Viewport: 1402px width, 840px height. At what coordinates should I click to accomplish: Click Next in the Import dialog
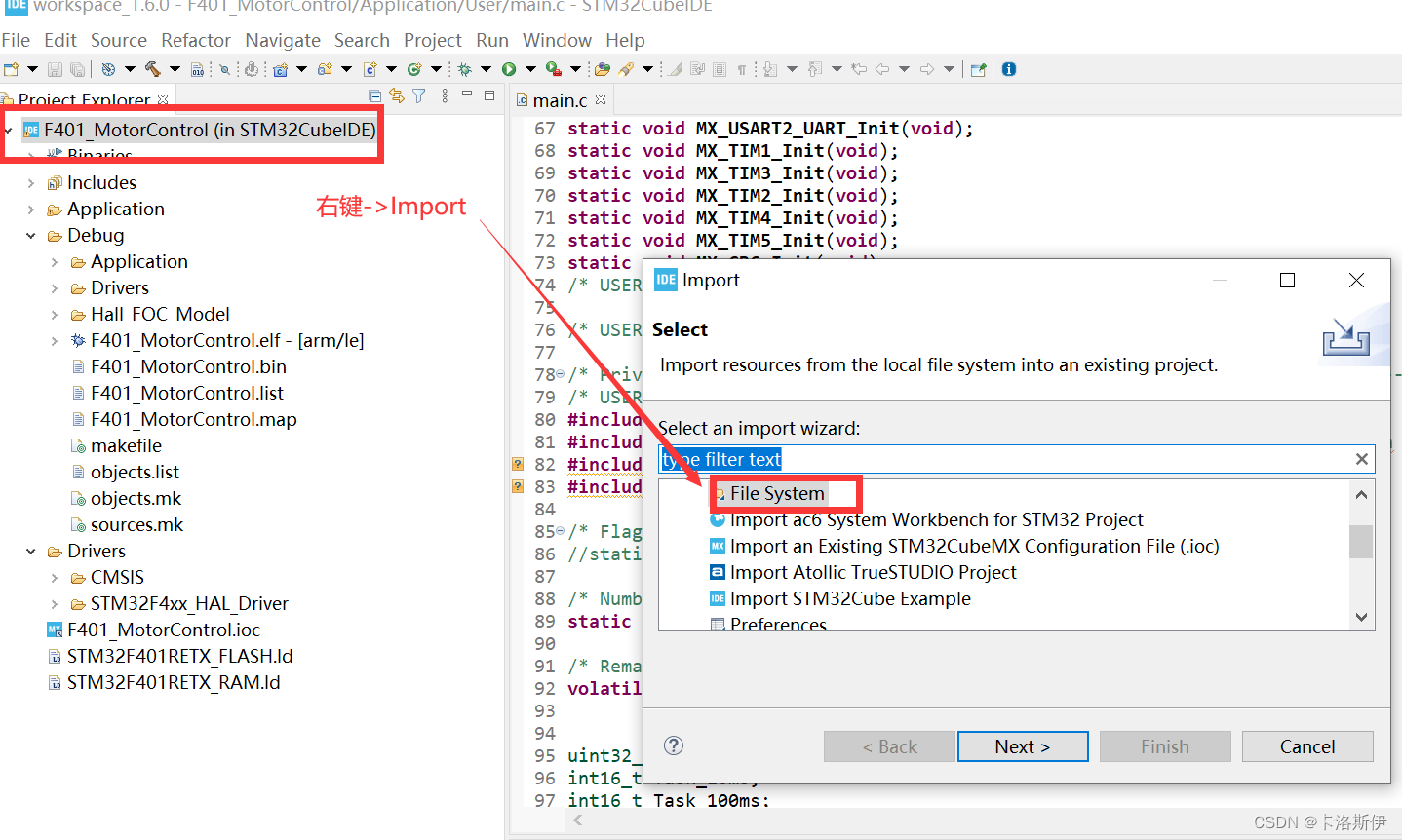tap(1023, 746)
